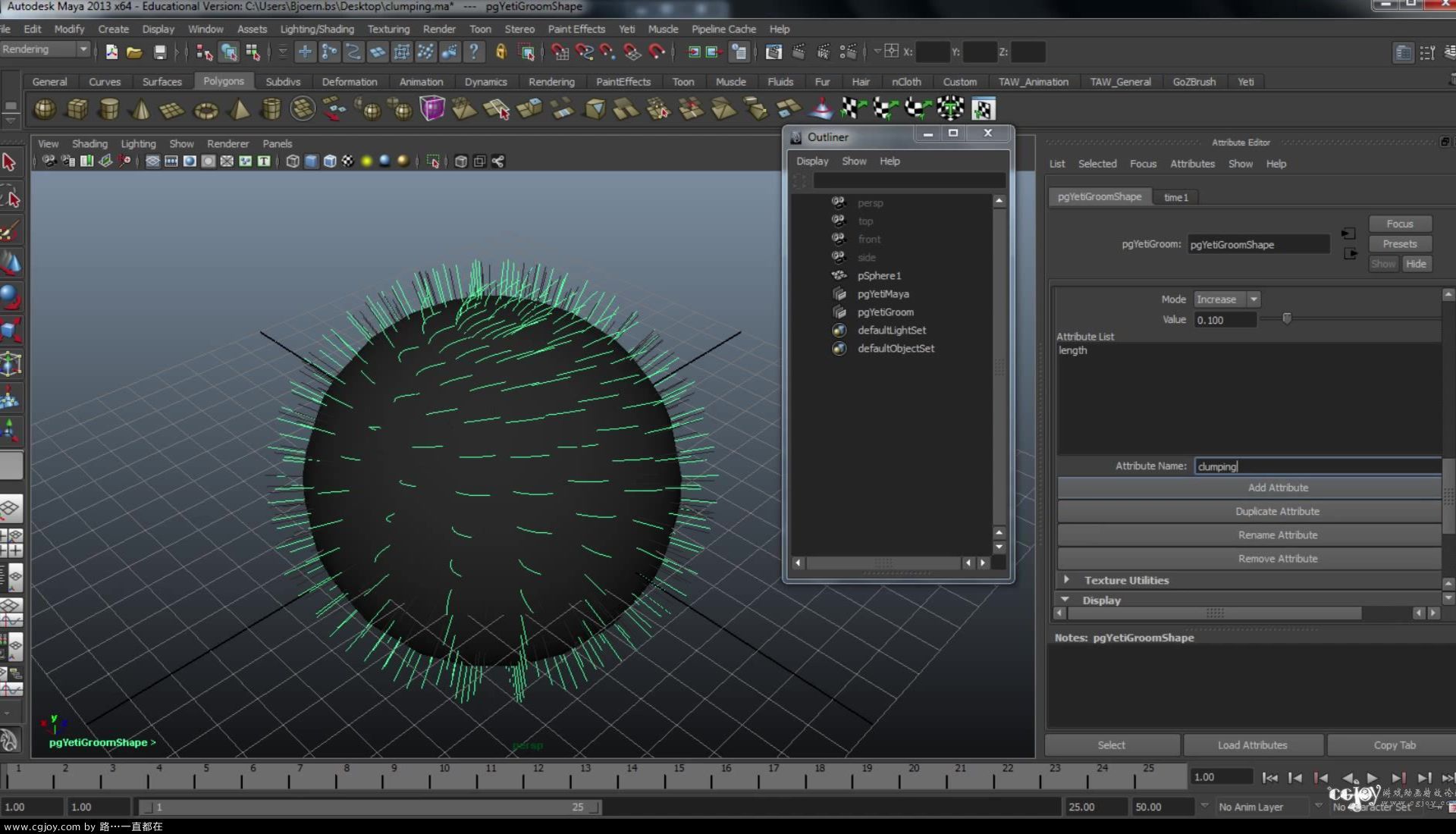Click the go to start playback button

(x=1269, y=778)
